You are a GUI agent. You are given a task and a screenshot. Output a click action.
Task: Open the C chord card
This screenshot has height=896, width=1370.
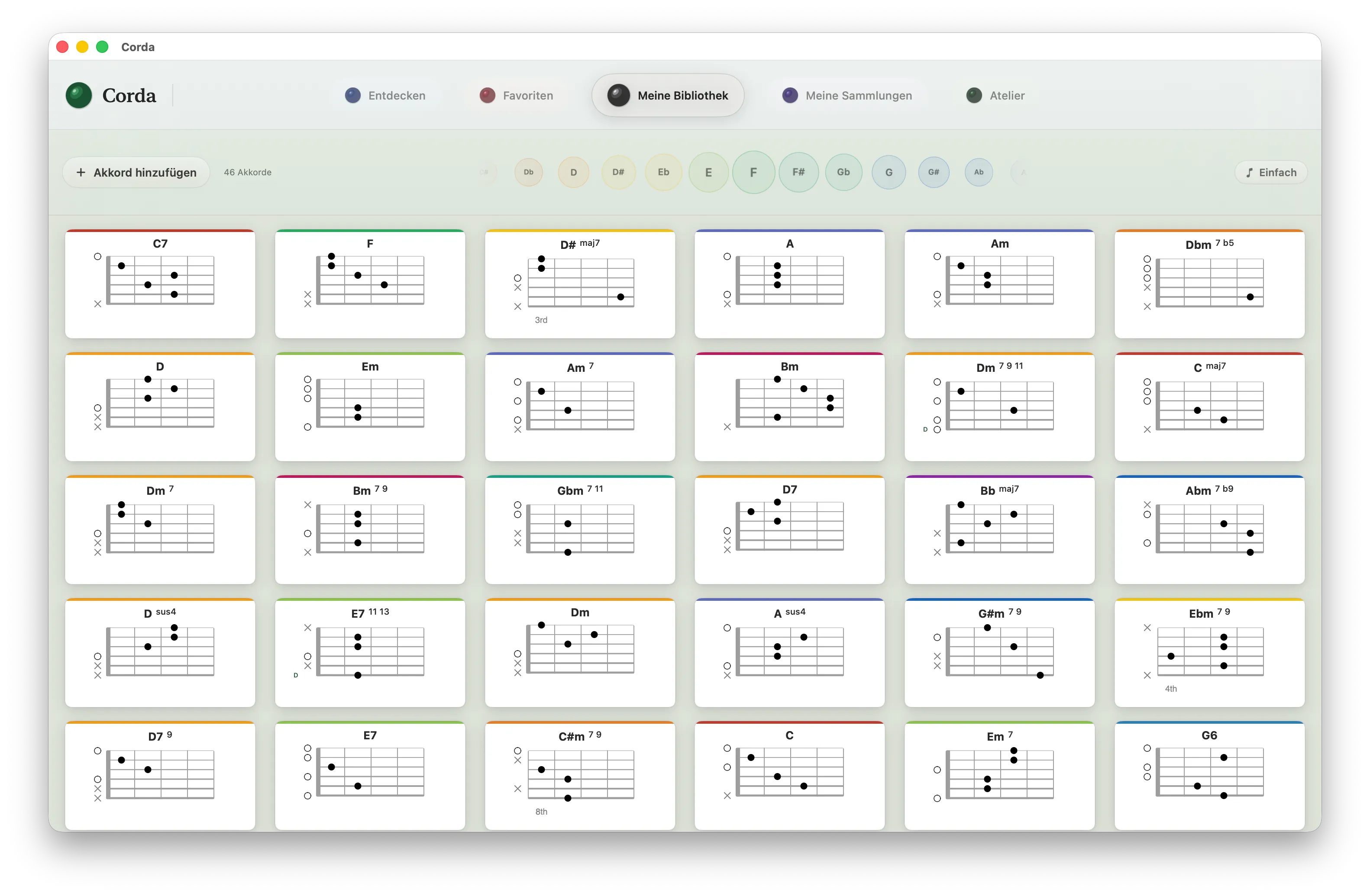790,776
